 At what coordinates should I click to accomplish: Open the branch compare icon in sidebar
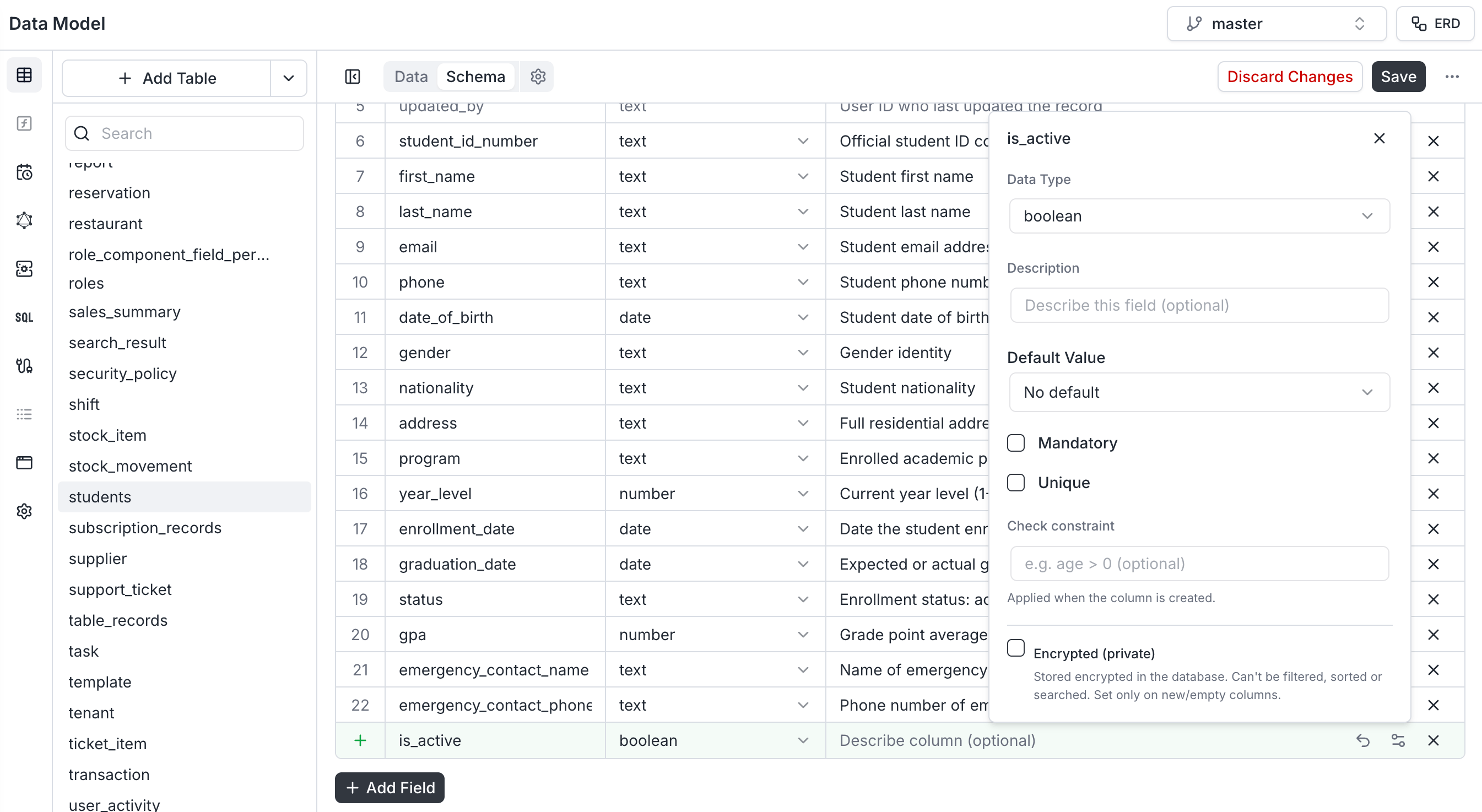(x=24, y=366)
